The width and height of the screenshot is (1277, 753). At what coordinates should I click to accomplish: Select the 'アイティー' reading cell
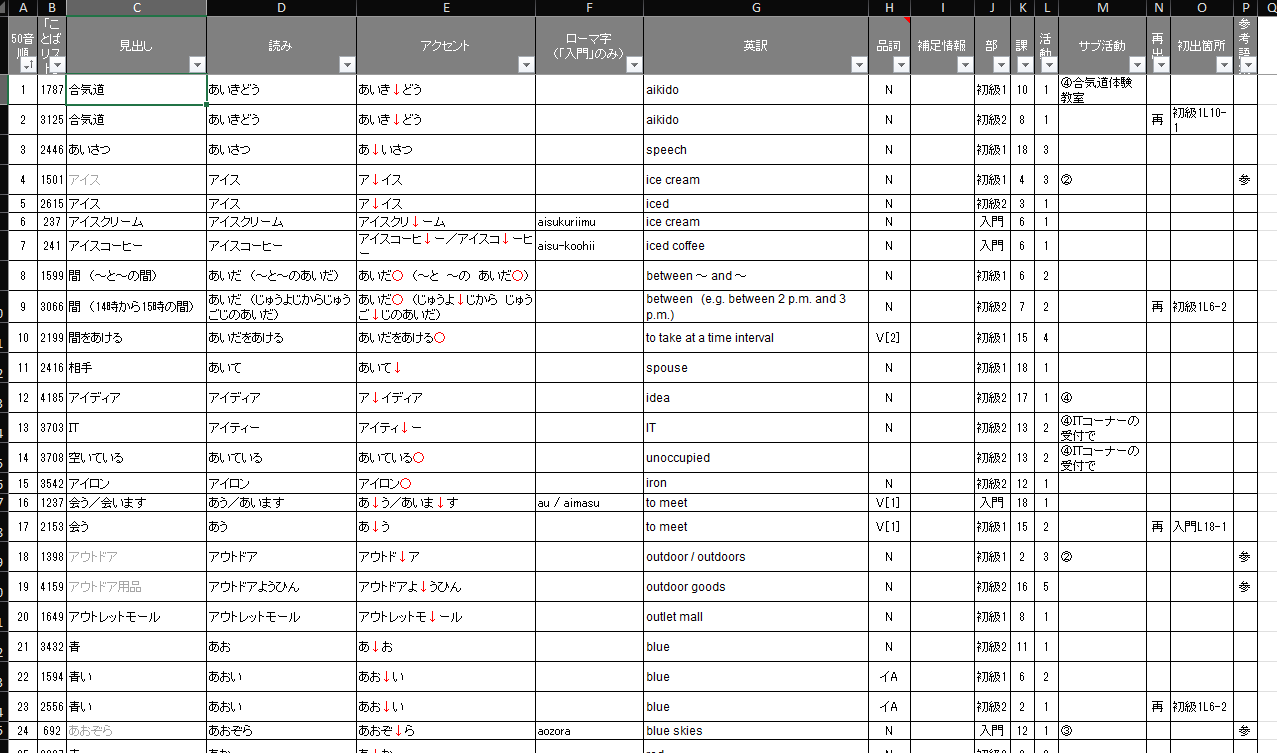pyautogui.click(x=281, y=428)
